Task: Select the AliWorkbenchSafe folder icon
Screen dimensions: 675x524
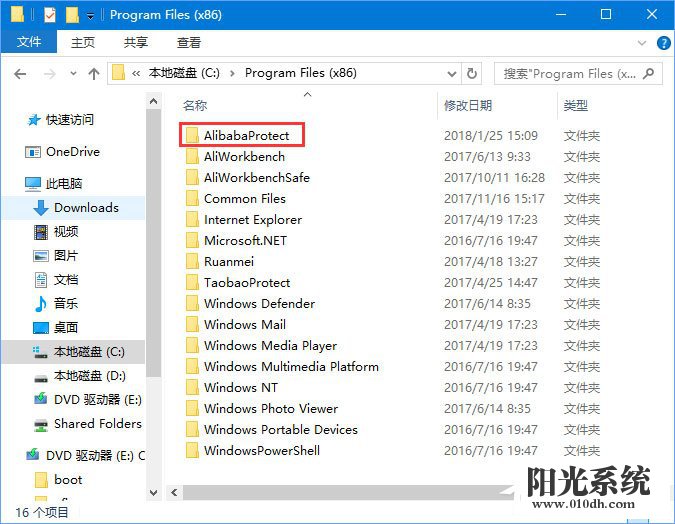Action: (x=192, y=177)
